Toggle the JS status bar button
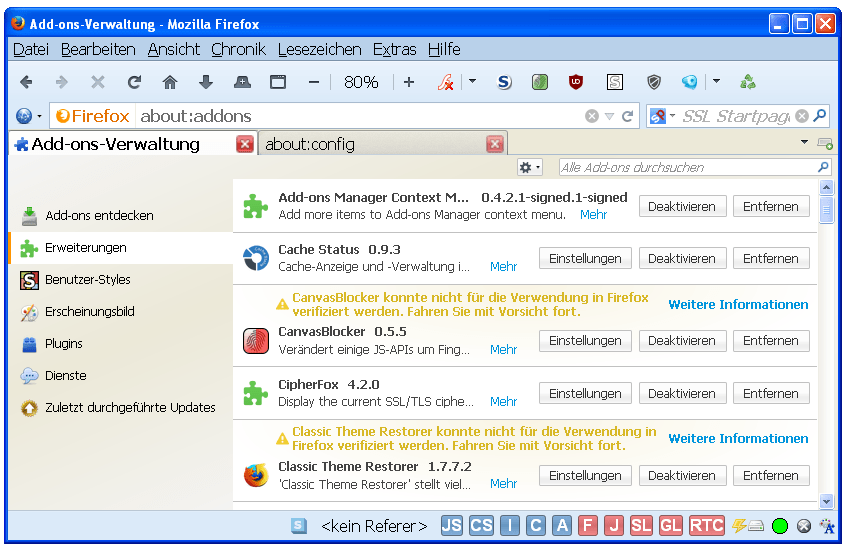847x549 pixels. coord(452,526)
